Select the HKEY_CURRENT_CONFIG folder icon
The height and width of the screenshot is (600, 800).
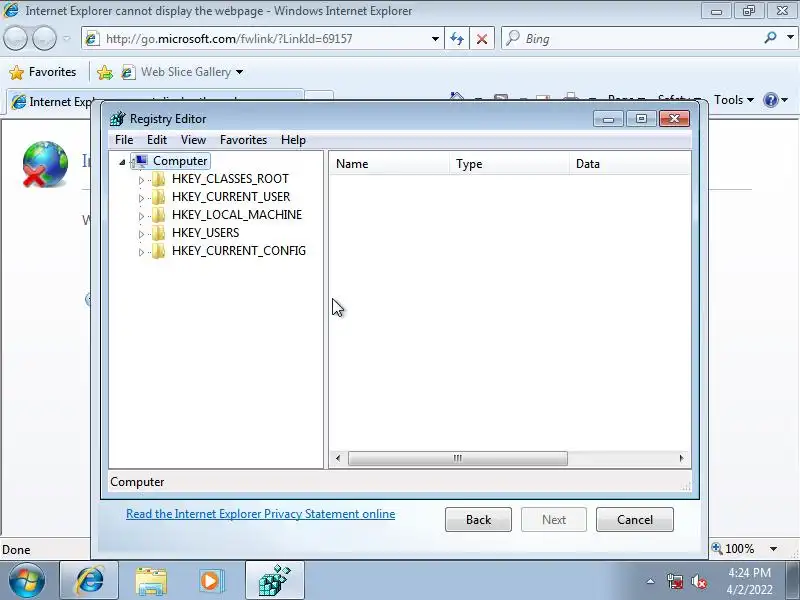coord(159,251)
